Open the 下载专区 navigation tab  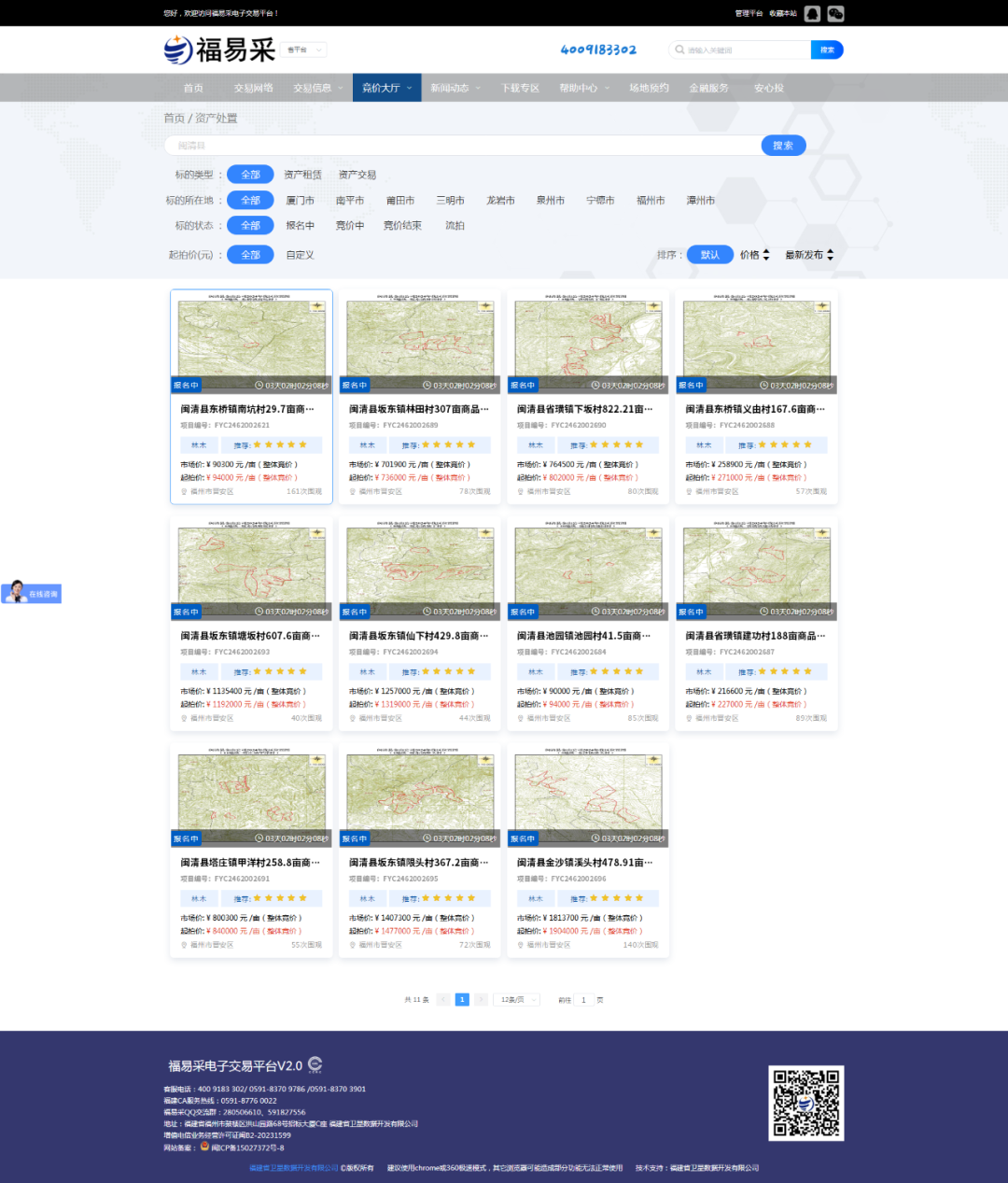(520, 88)
